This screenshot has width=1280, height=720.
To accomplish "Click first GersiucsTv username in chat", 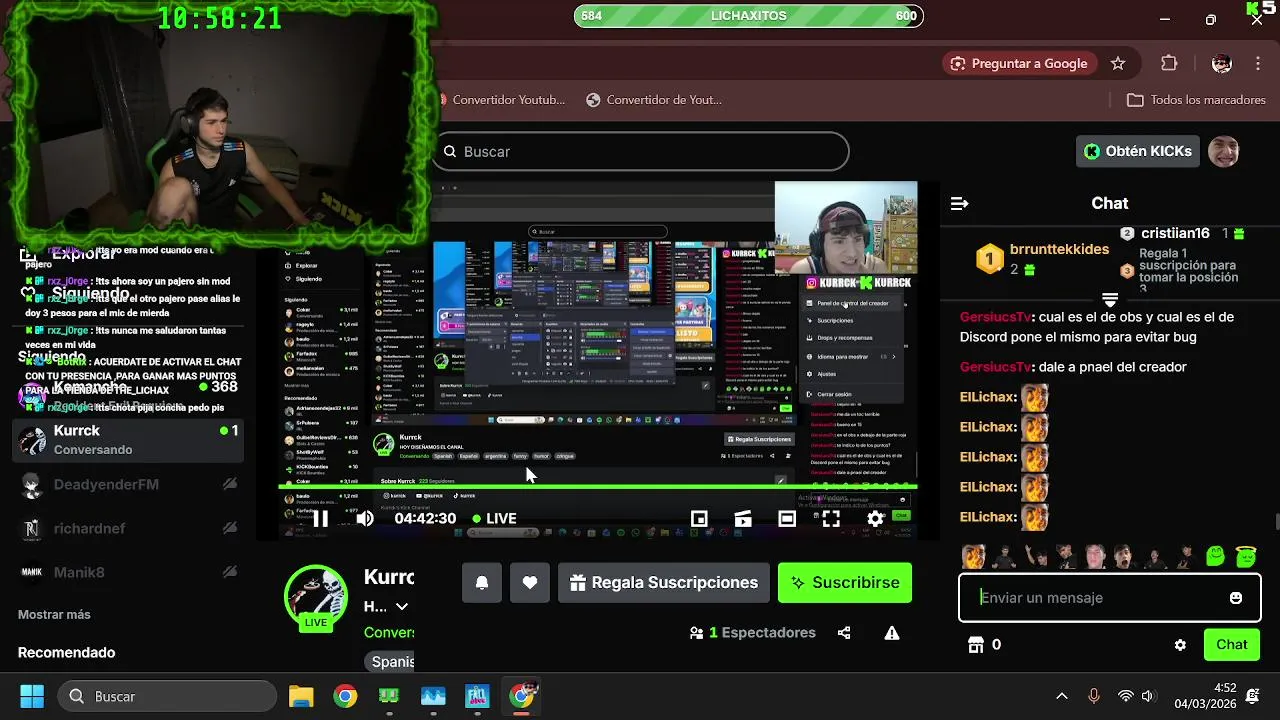I will coord(995,317).
